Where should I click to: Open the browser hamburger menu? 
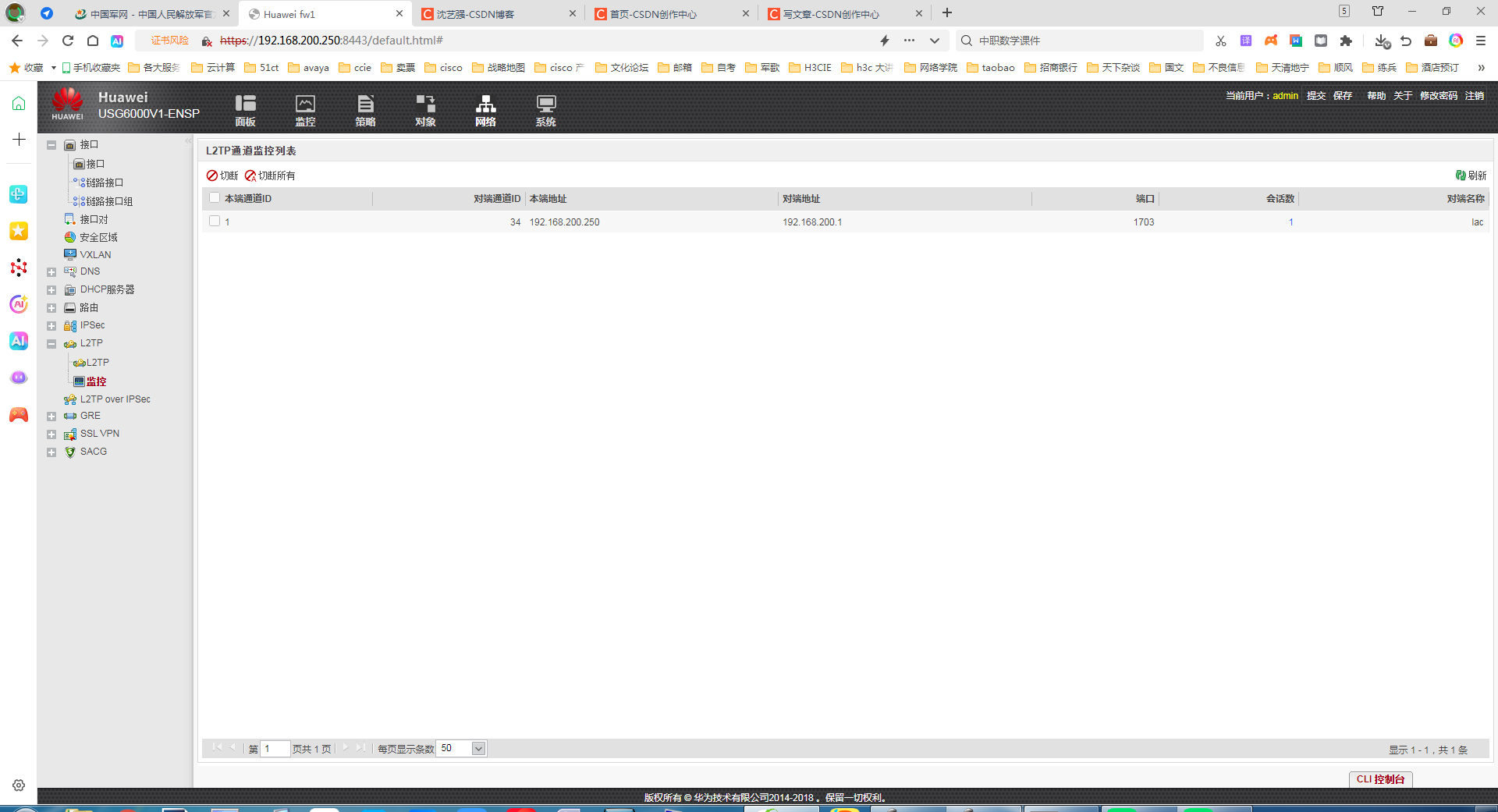[x=1481, y=41]
